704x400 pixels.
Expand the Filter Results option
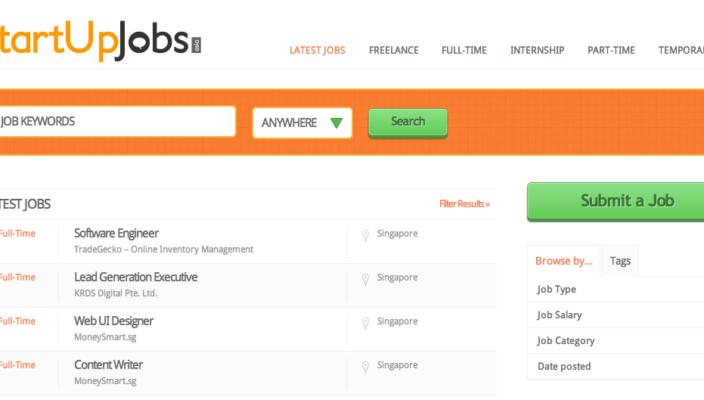click(x=464, y=204)
